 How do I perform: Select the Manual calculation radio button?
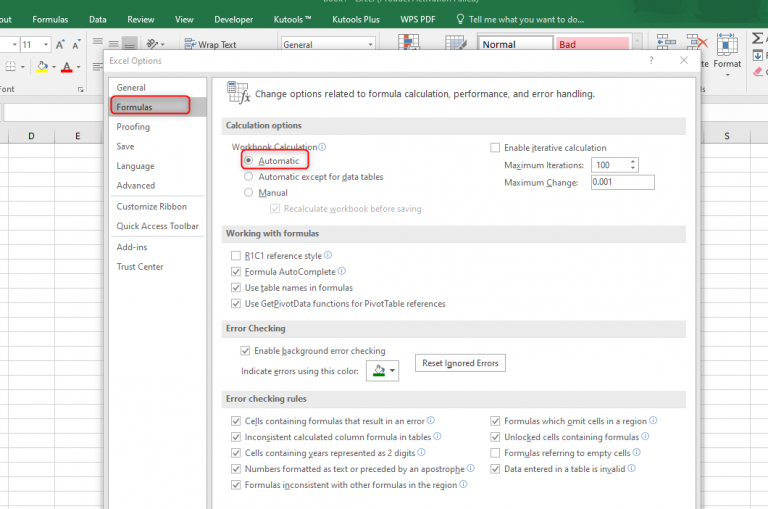pos(248,193)
